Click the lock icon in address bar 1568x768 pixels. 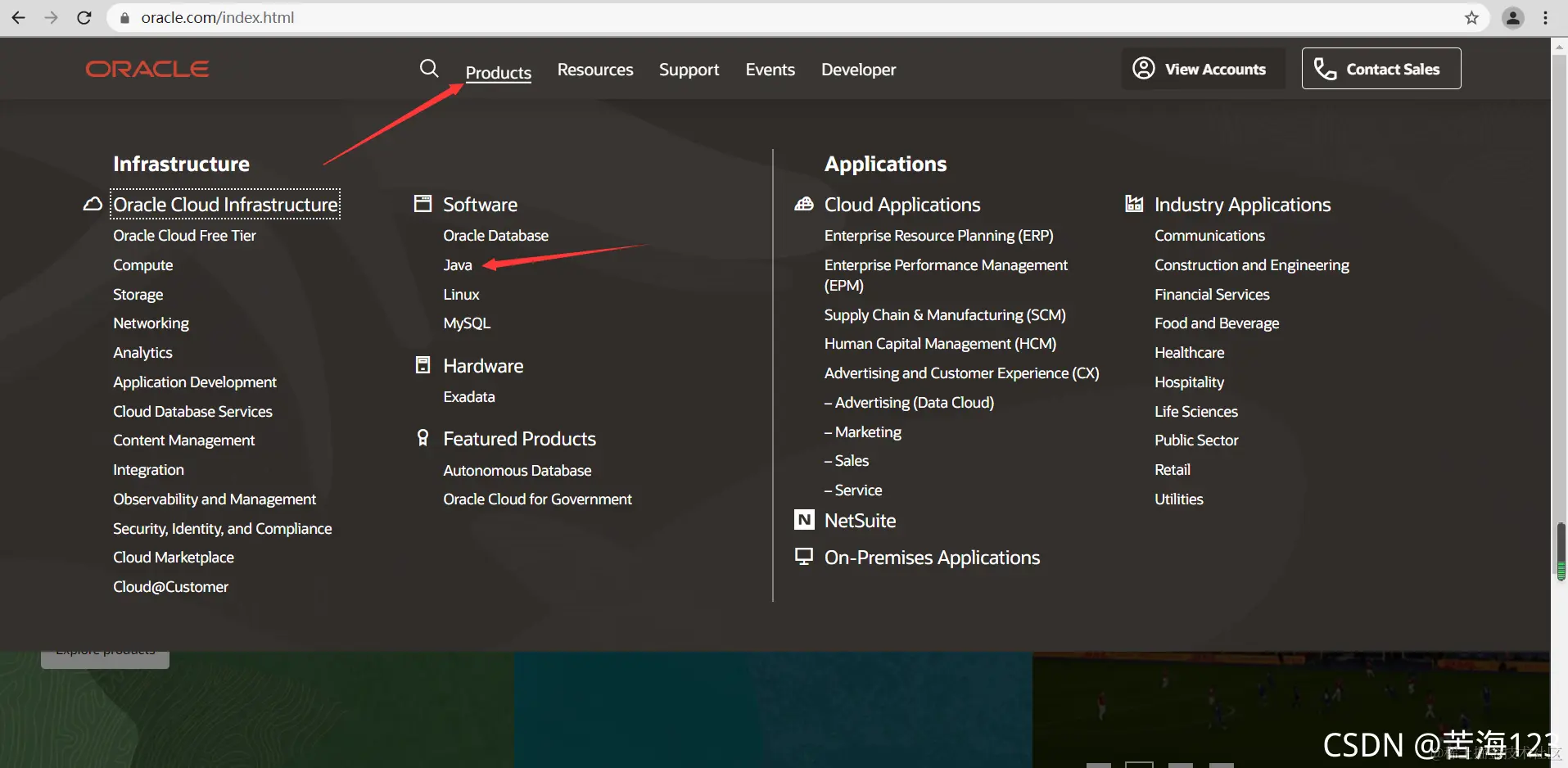[x=124, y=17]
